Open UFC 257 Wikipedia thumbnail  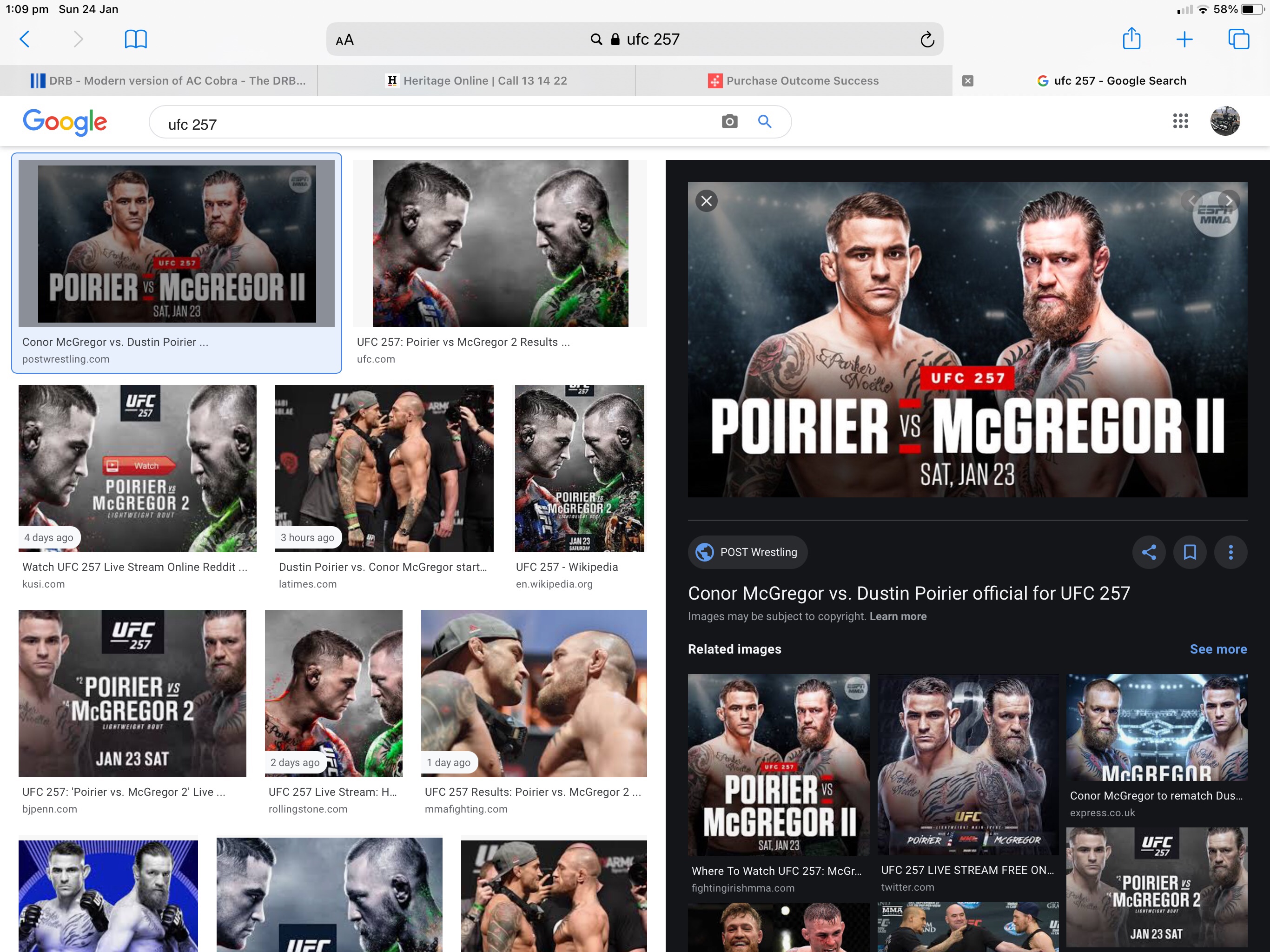tap(579, 468)
